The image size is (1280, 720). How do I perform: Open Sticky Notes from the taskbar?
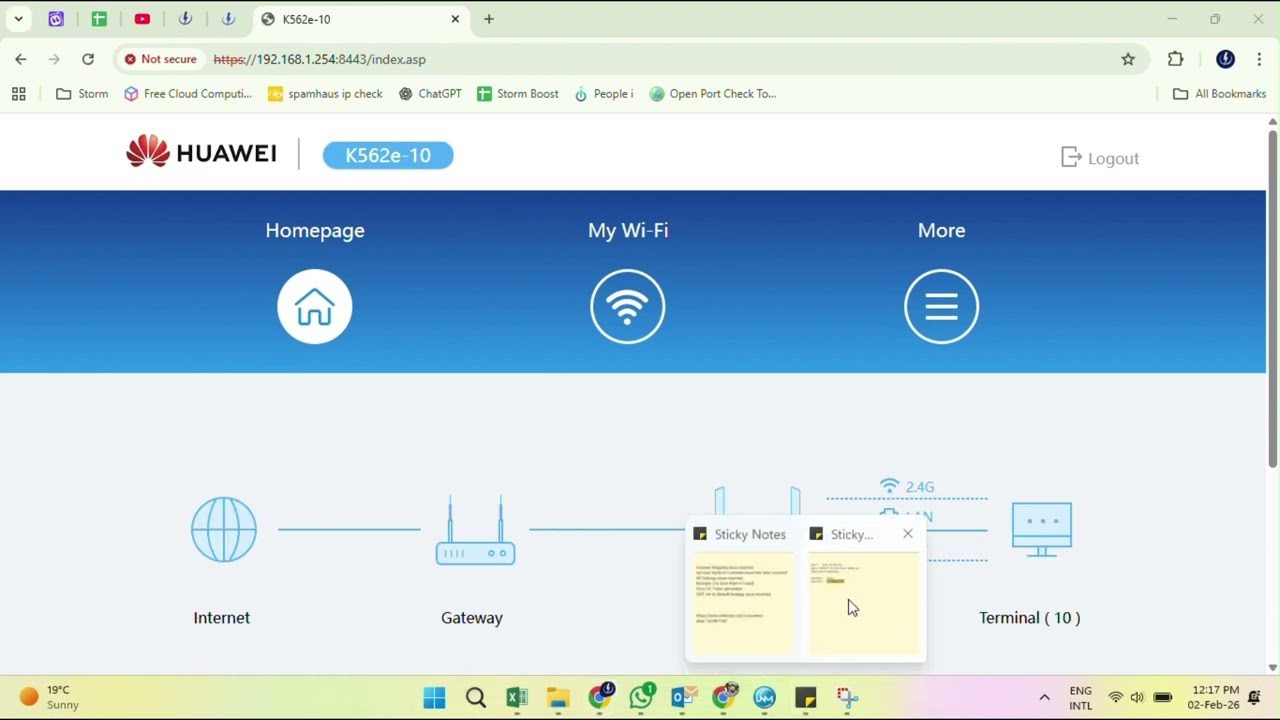pos(806,697)
